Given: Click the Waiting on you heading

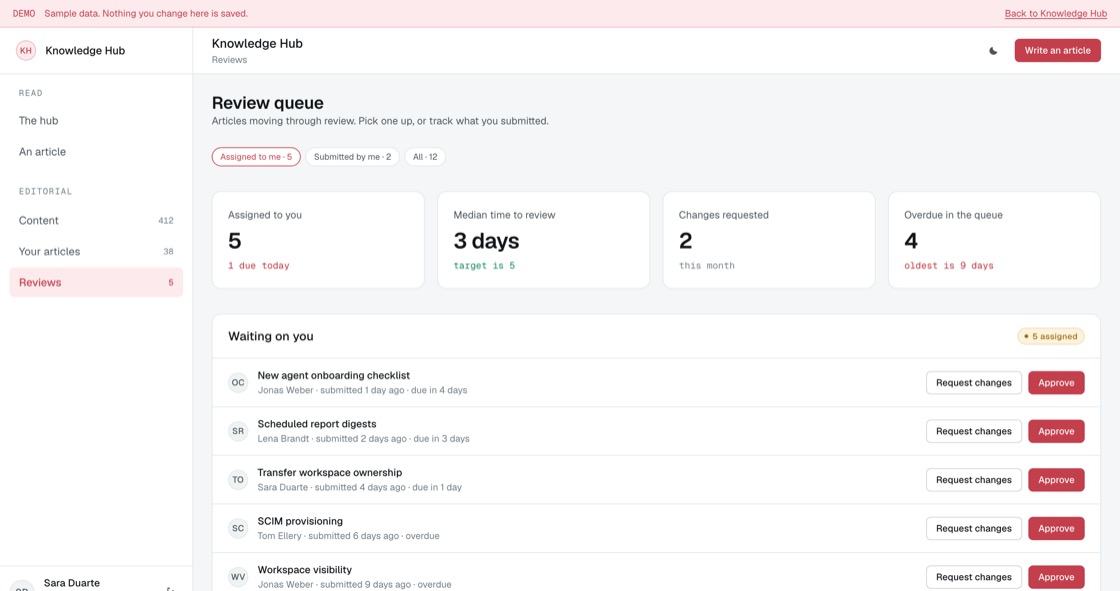Looking at the screenshot, I should [x=271, y=337].
